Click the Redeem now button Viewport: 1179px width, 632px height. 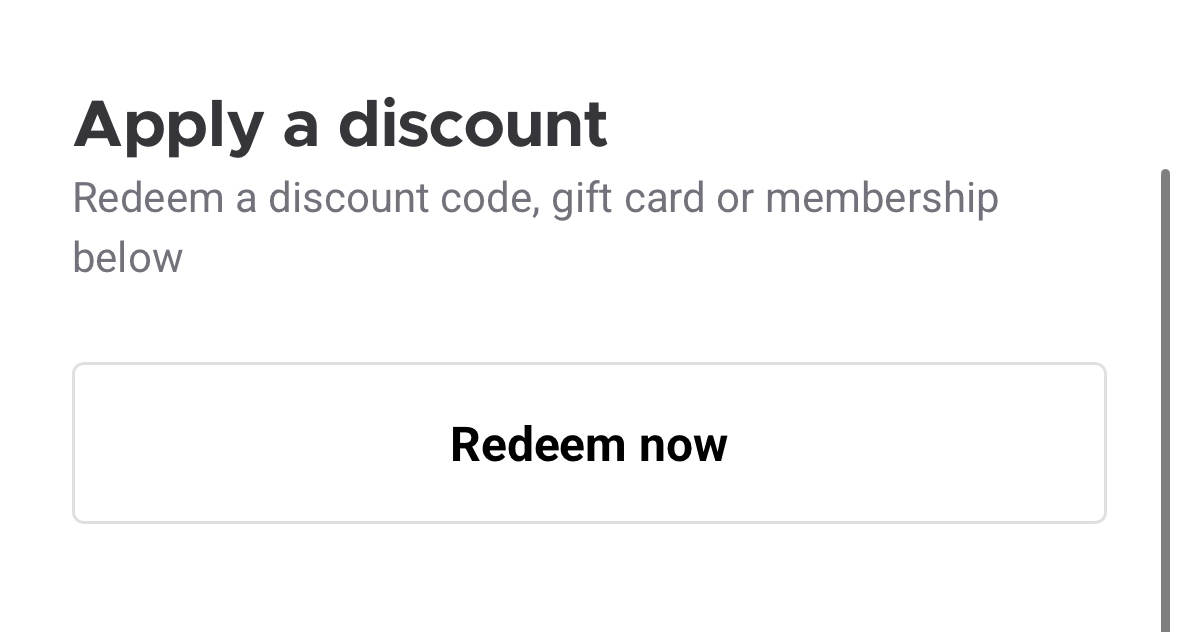(x=589, y=443)
